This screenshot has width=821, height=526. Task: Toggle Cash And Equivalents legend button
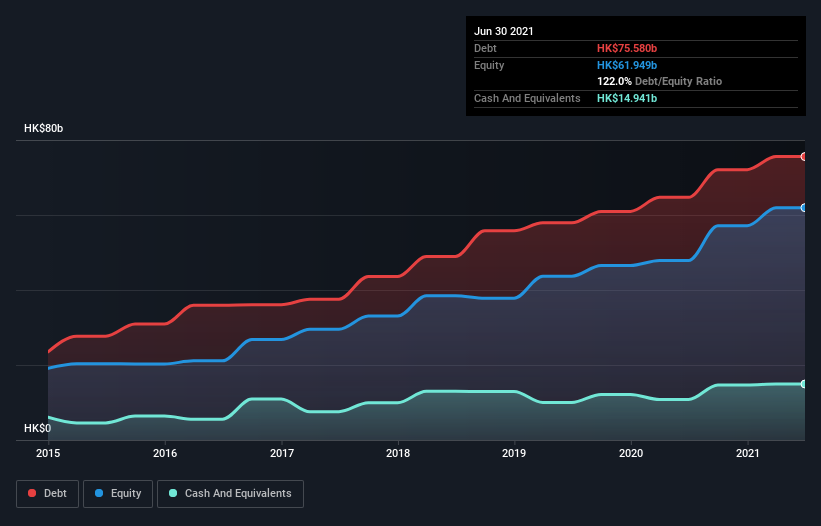[230, 494]
